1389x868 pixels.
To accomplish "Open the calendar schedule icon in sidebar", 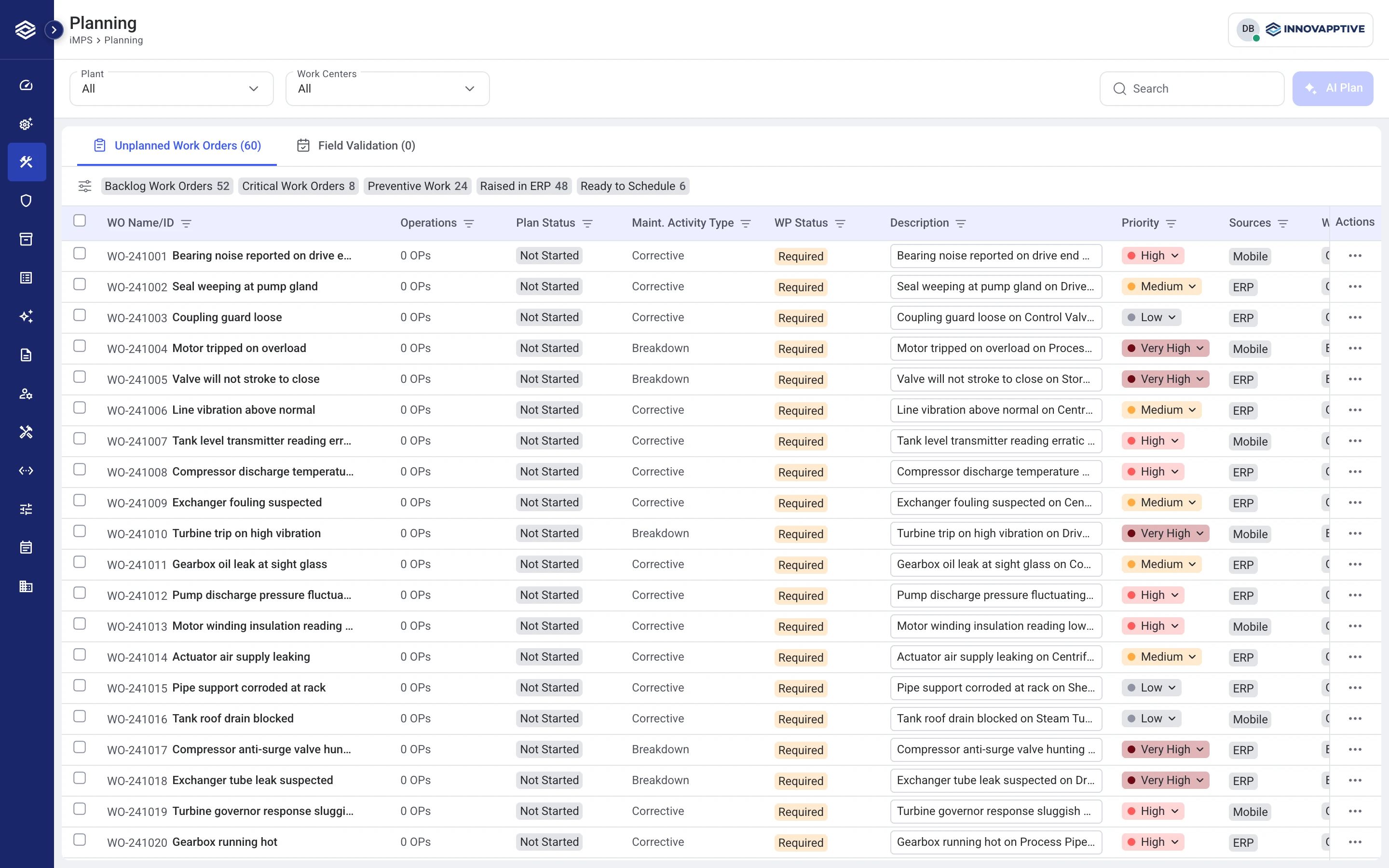I will [26, 548].
